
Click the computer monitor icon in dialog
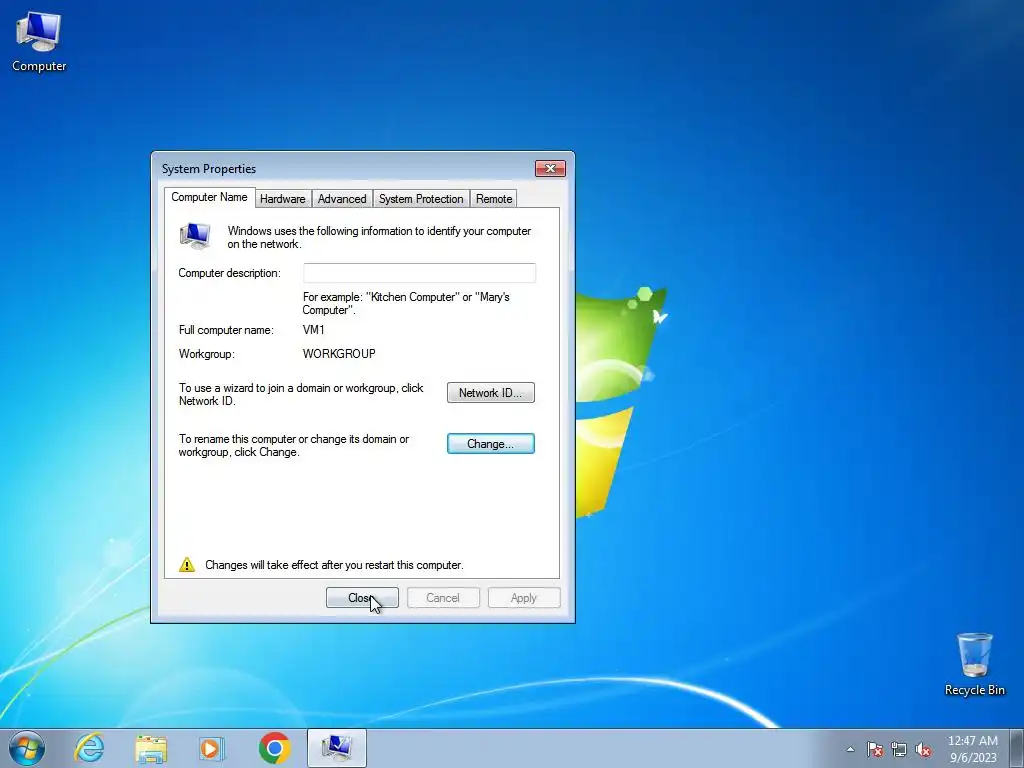tap(195, 236)
